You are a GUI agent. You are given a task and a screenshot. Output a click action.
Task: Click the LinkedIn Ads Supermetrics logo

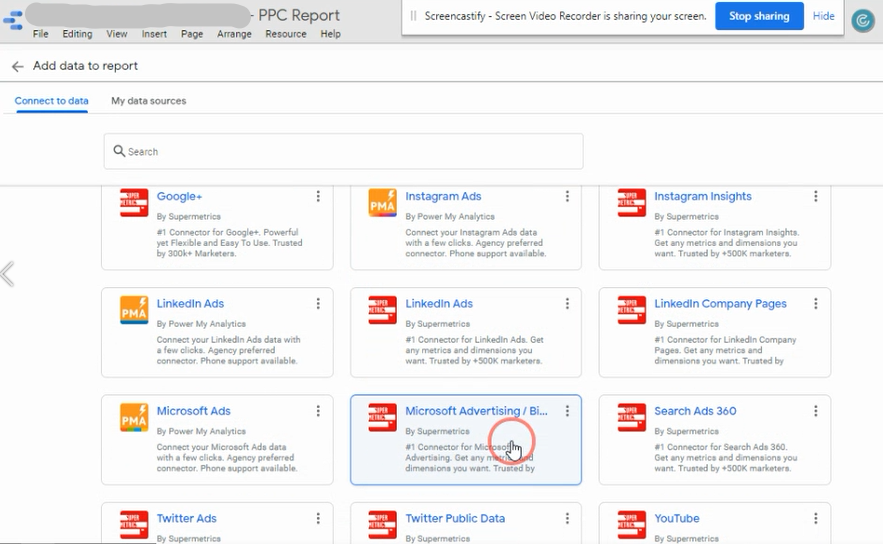click(x=382, y=310)
